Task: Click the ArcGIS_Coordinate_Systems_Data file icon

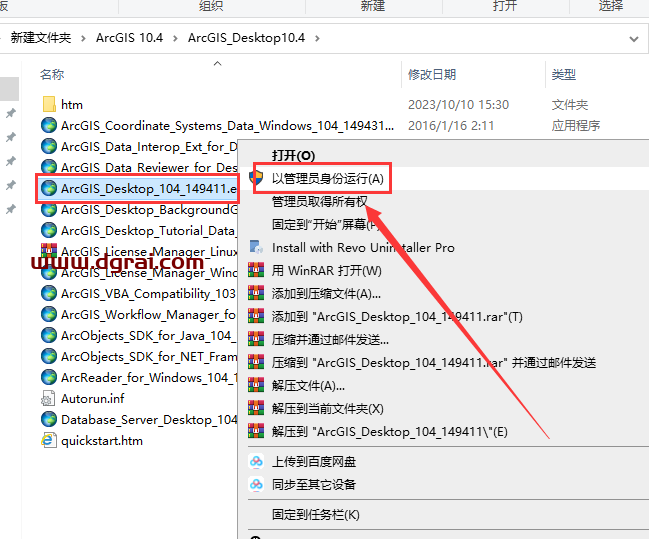Action: point(49,125)
